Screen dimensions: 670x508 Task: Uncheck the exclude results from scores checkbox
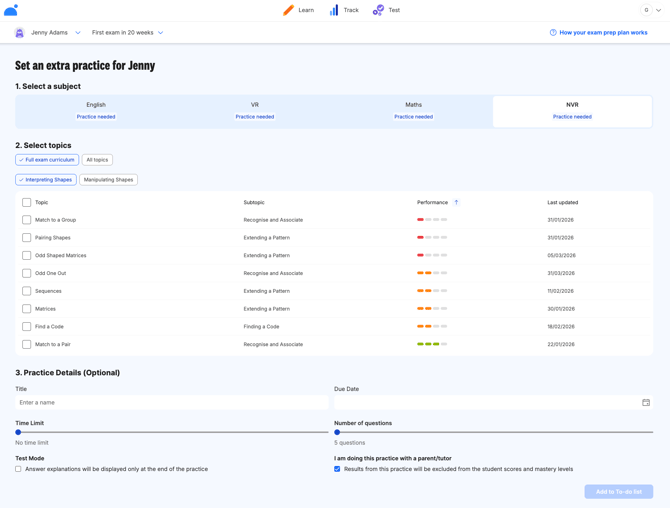tap(337, 469)
